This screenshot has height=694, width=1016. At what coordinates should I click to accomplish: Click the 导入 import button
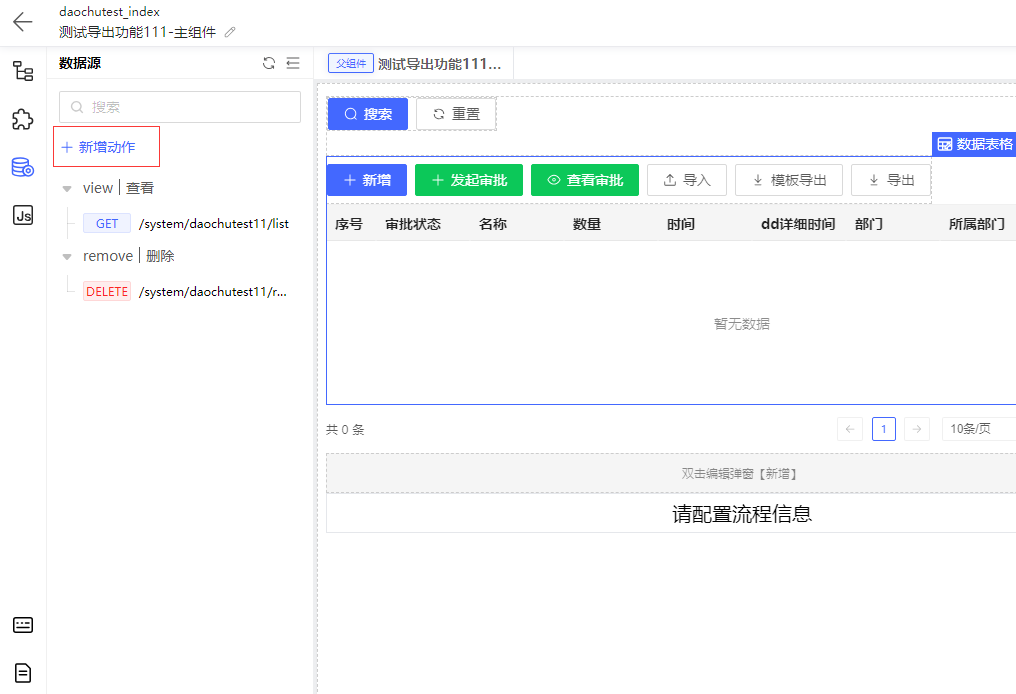point(687,180)
